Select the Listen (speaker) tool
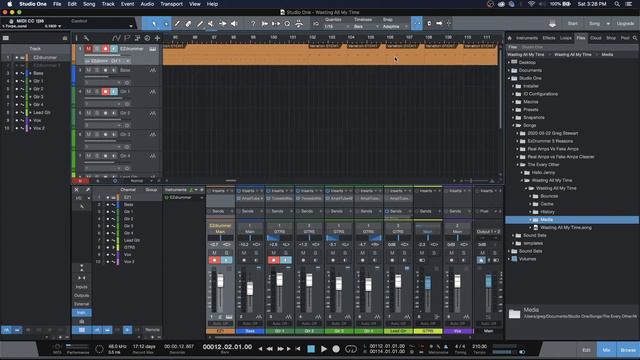640x360 pixels. [x=234, y=24]
